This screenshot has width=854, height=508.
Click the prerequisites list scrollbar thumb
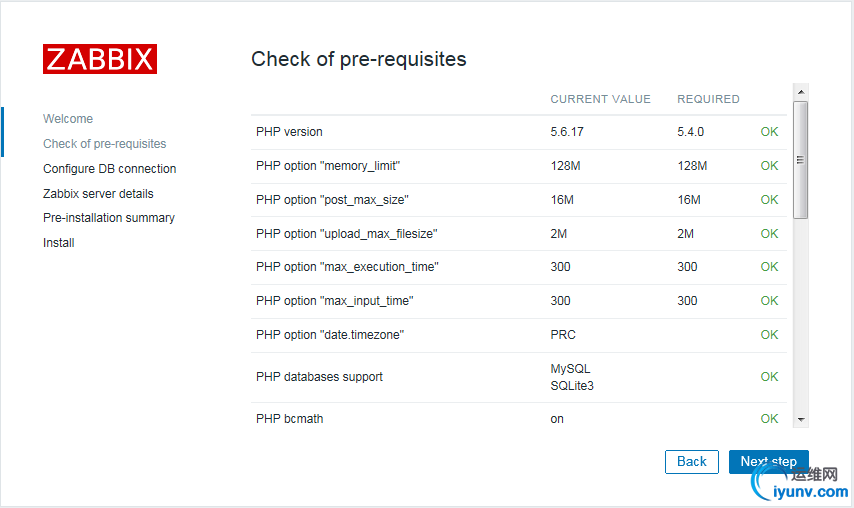click(x=800, y=159)
